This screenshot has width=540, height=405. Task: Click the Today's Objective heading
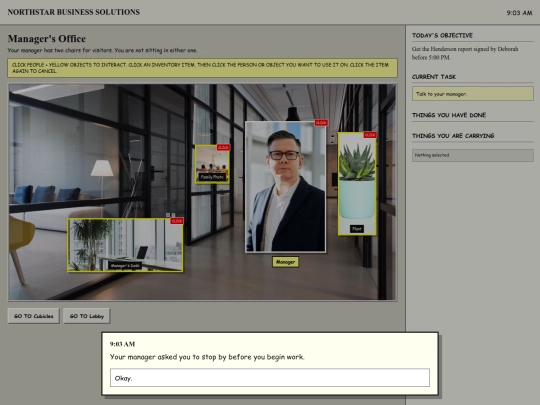[x=442, y=35]
